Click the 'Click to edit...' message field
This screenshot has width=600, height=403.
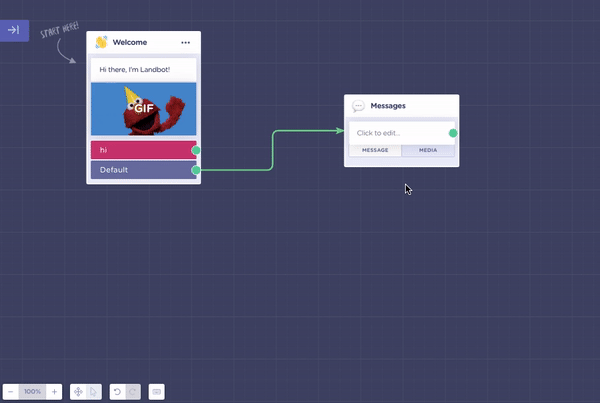coord(402,133)
